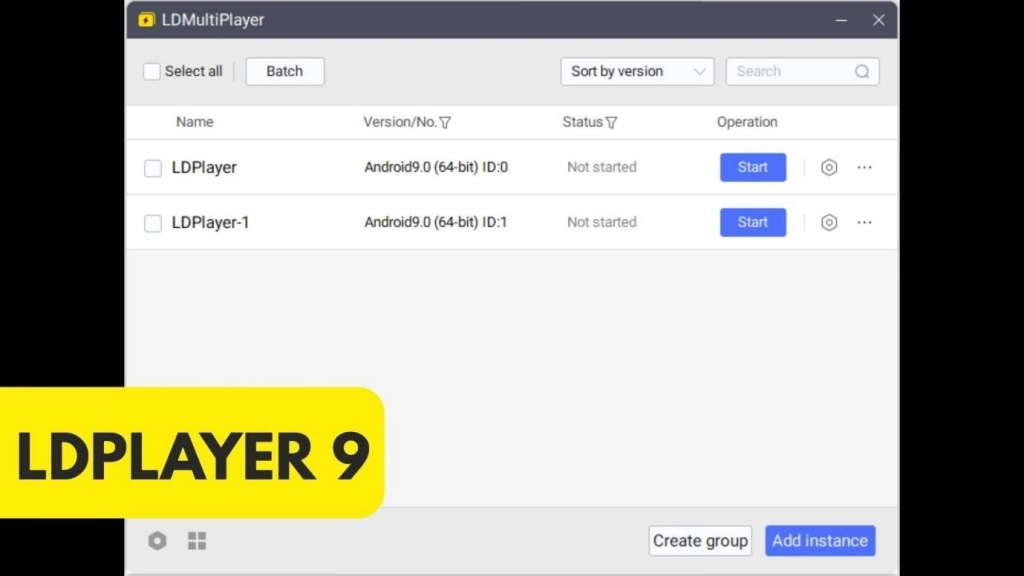Minimize the LDMultiPlayer window
The image size is (1024, 576).
tap(841, 20)
